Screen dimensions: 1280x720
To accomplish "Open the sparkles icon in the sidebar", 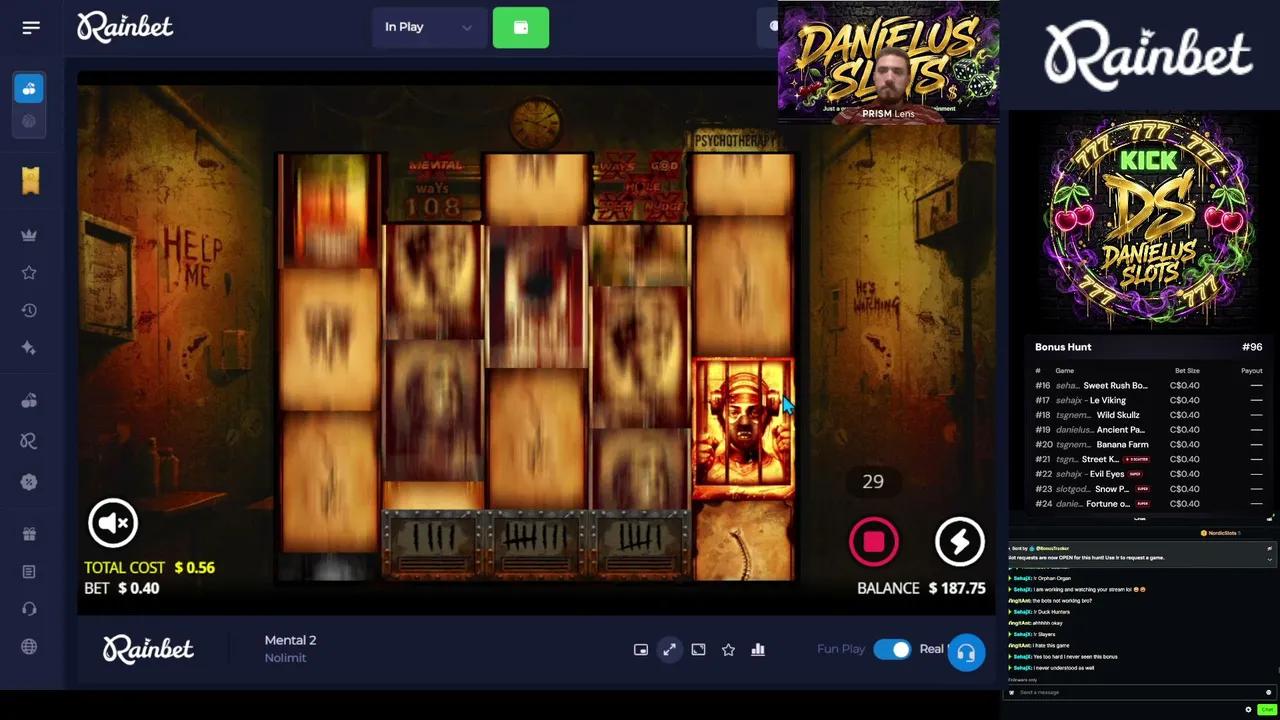I will click(x=29, y=348).
